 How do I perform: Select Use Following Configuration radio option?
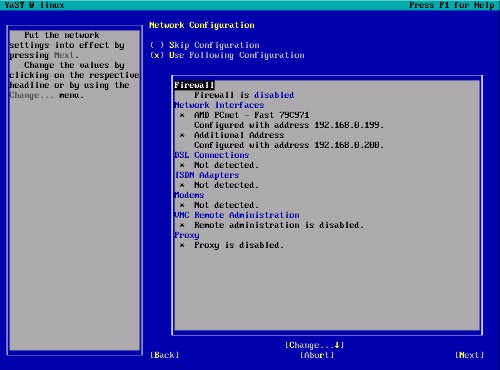(227, 55)
